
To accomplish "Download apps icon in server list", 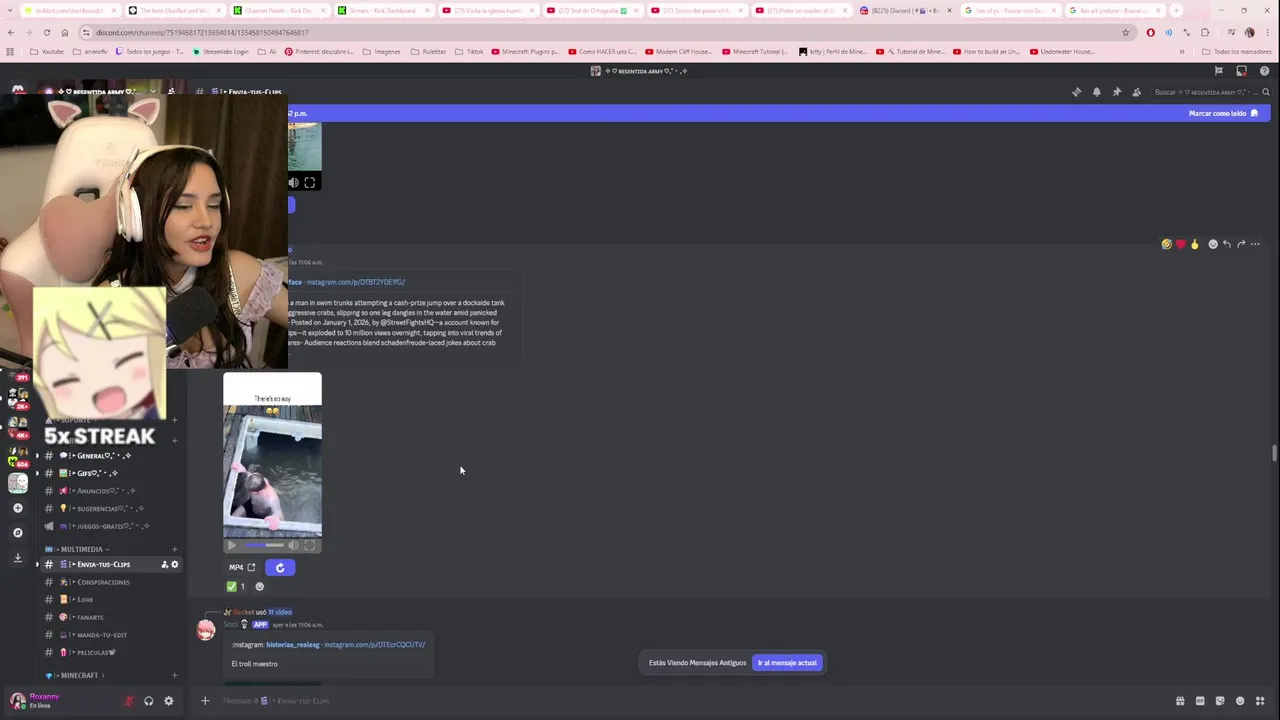I will [x=18, y=558].
